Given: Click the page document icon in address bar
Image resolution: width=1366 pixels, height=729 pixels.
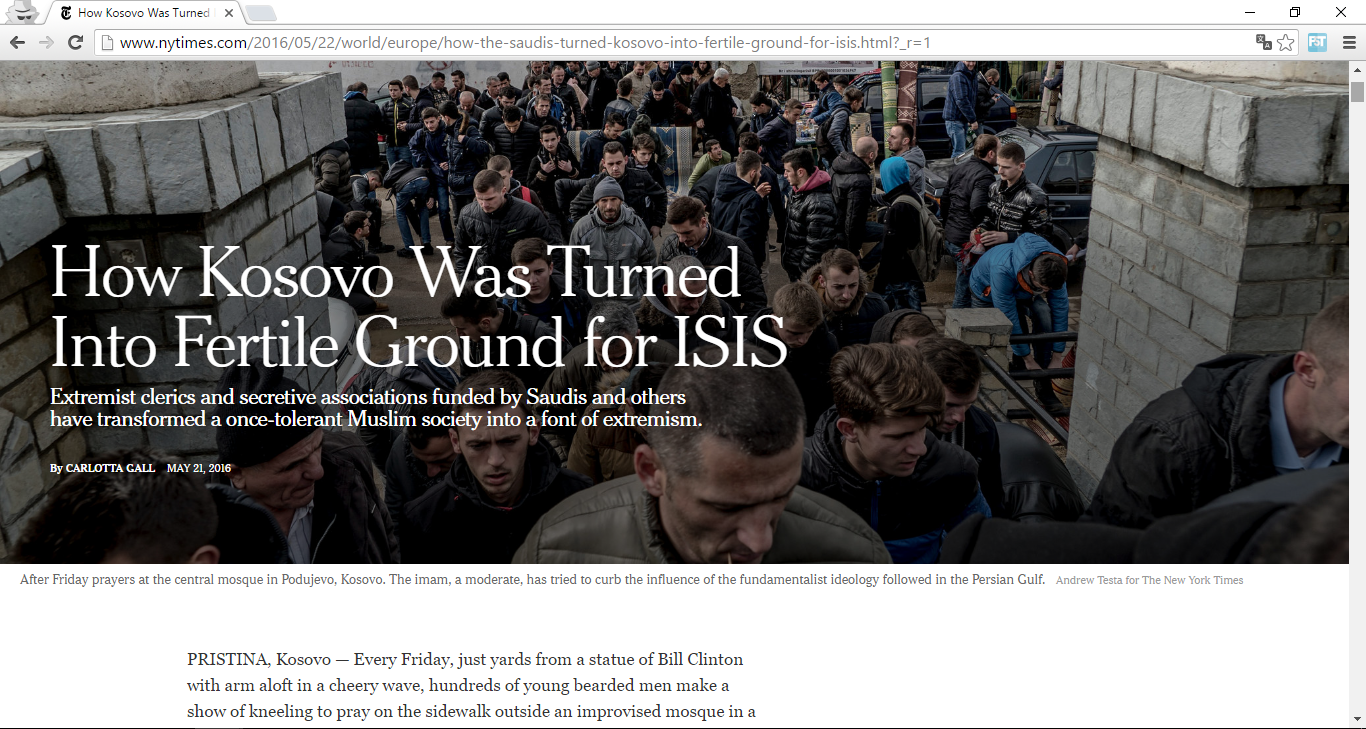Looking at the screenshot, I should pos(107,42).
